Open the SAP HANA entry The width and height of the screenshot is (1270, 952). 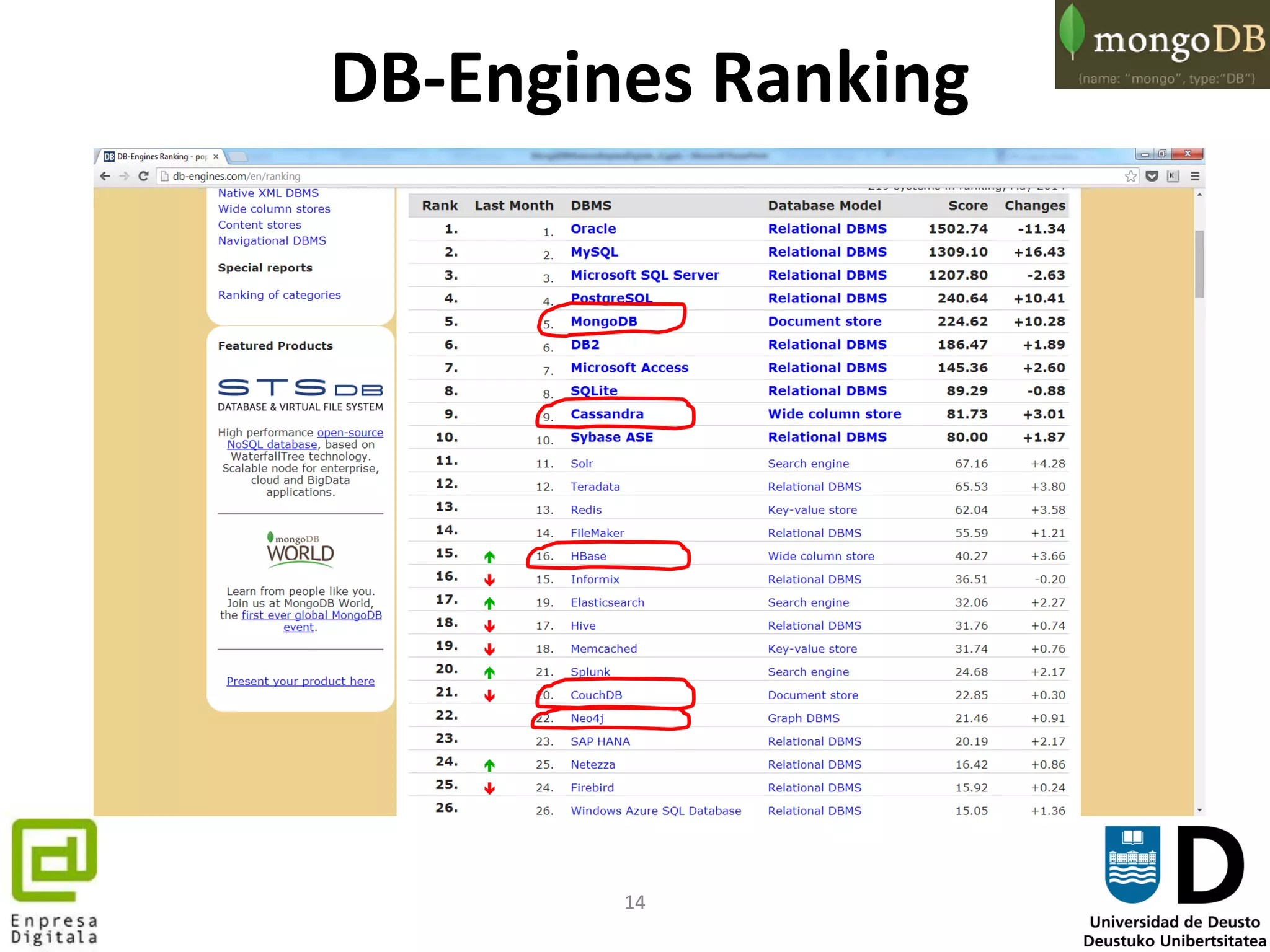pyautogui.click(x=600, y=741)
